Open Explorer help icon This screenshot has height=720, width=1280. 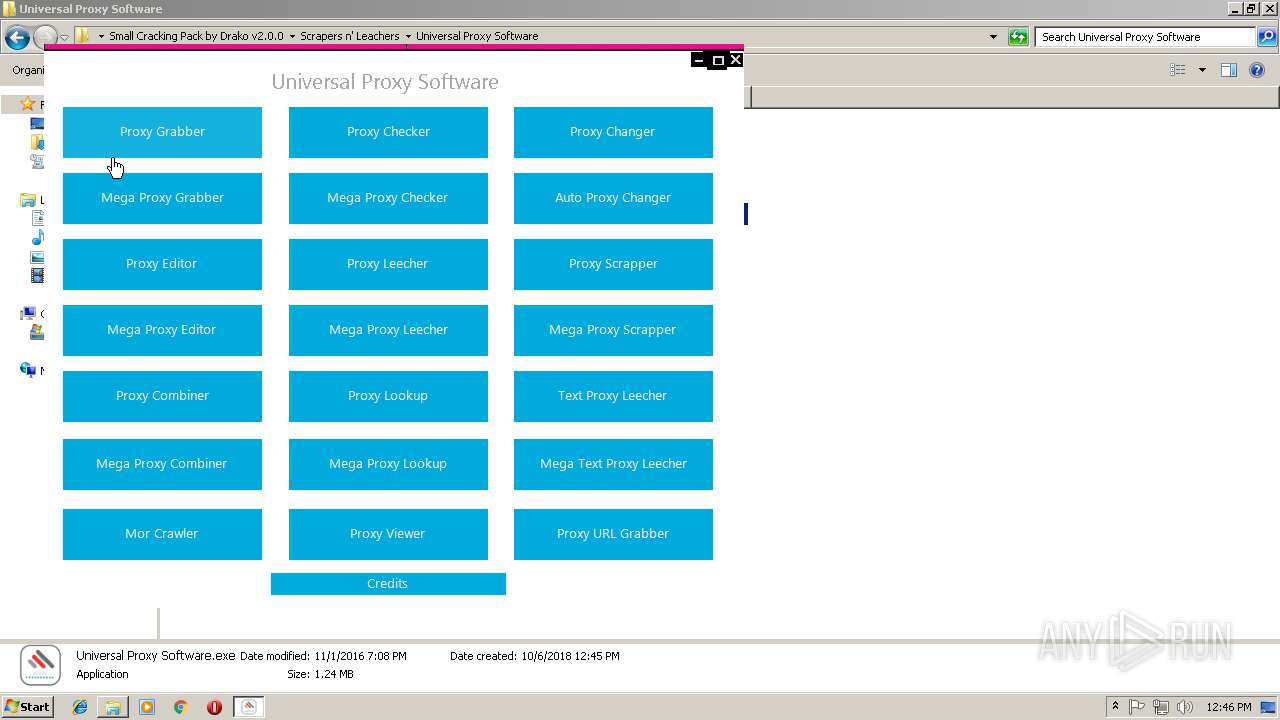click(x=1258, y=70)
